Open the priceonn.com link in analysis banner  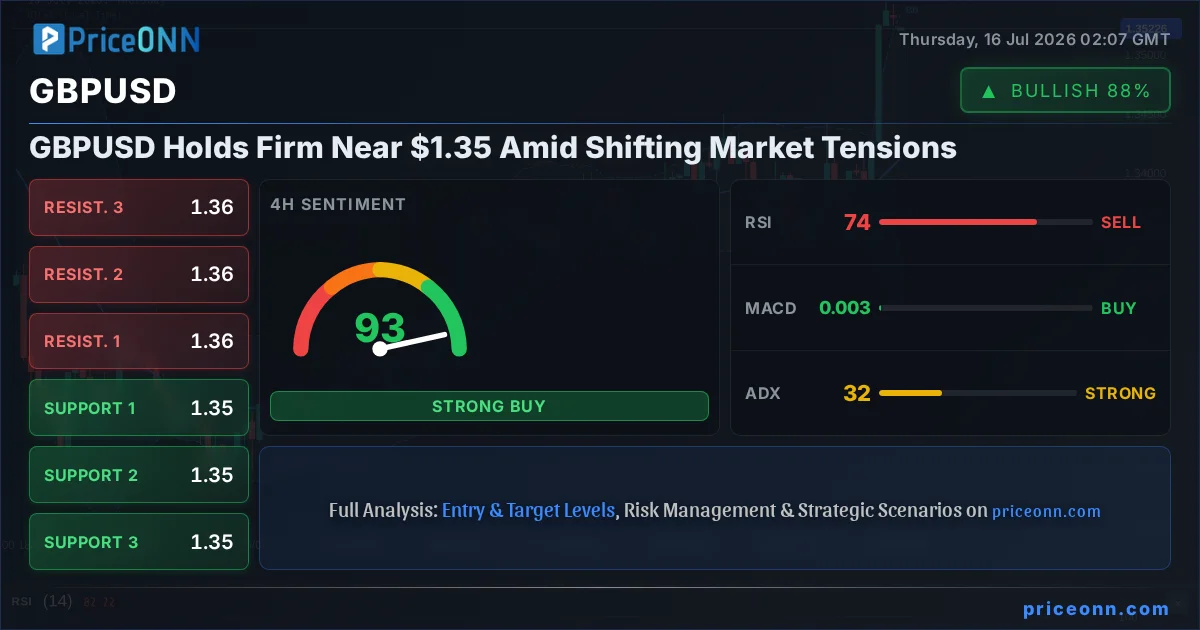pos(1046,511)
